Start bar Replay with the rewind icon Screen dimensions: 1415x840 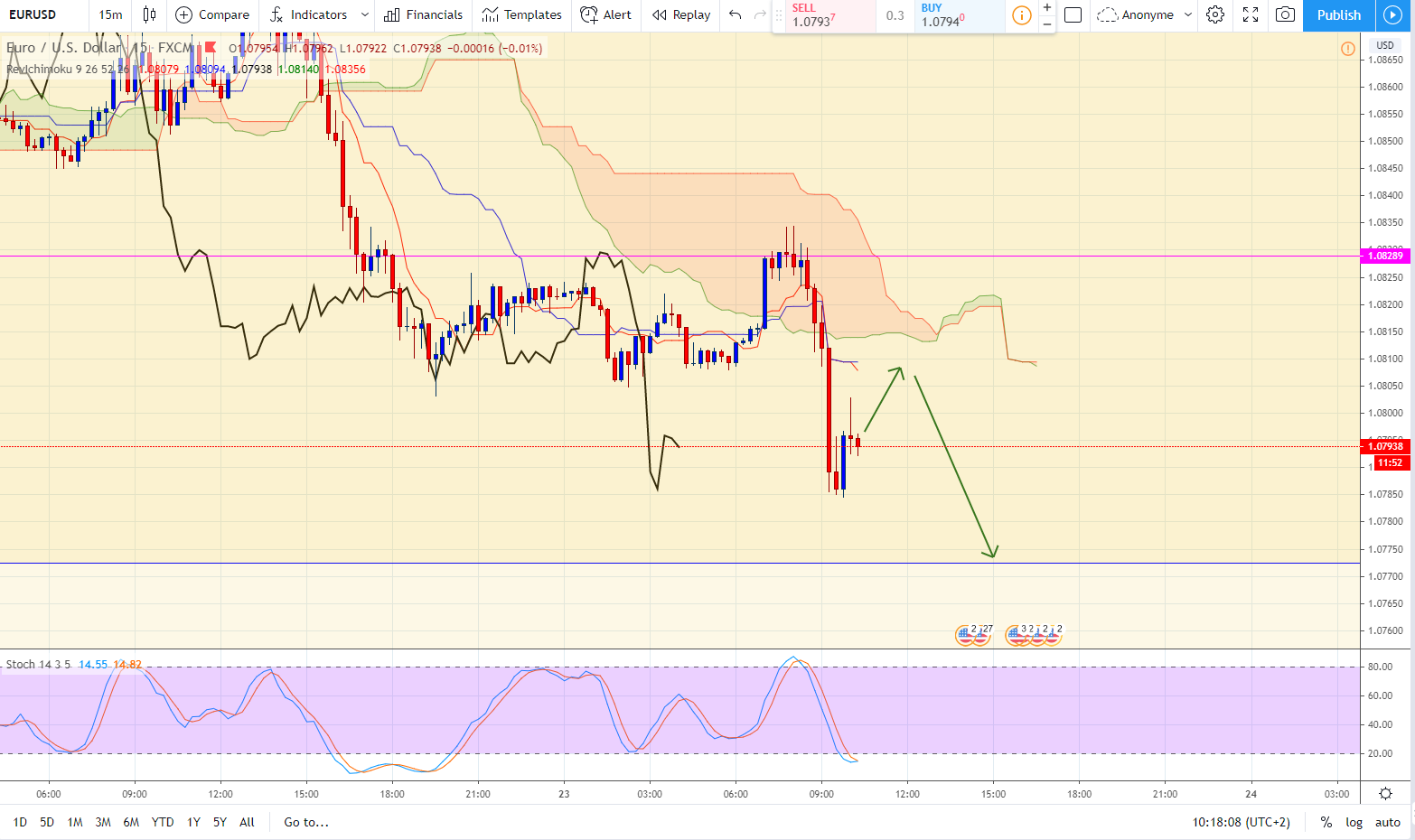[660, 14]
